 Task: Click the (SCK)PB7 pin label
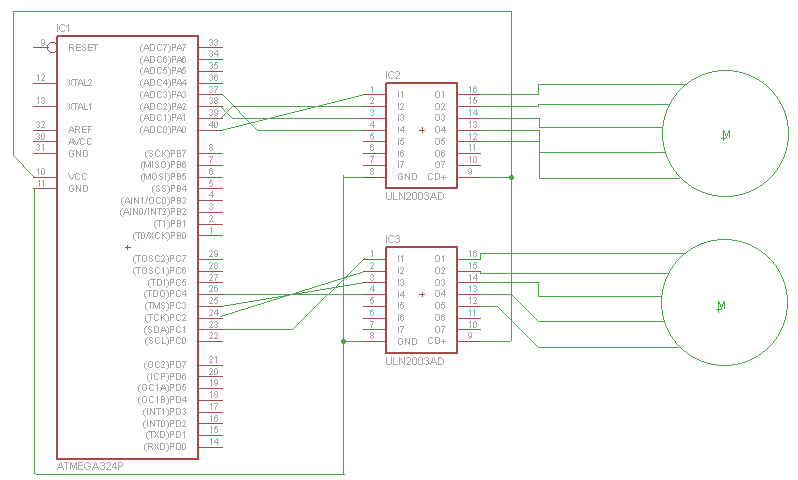click(x=165, y=153)
